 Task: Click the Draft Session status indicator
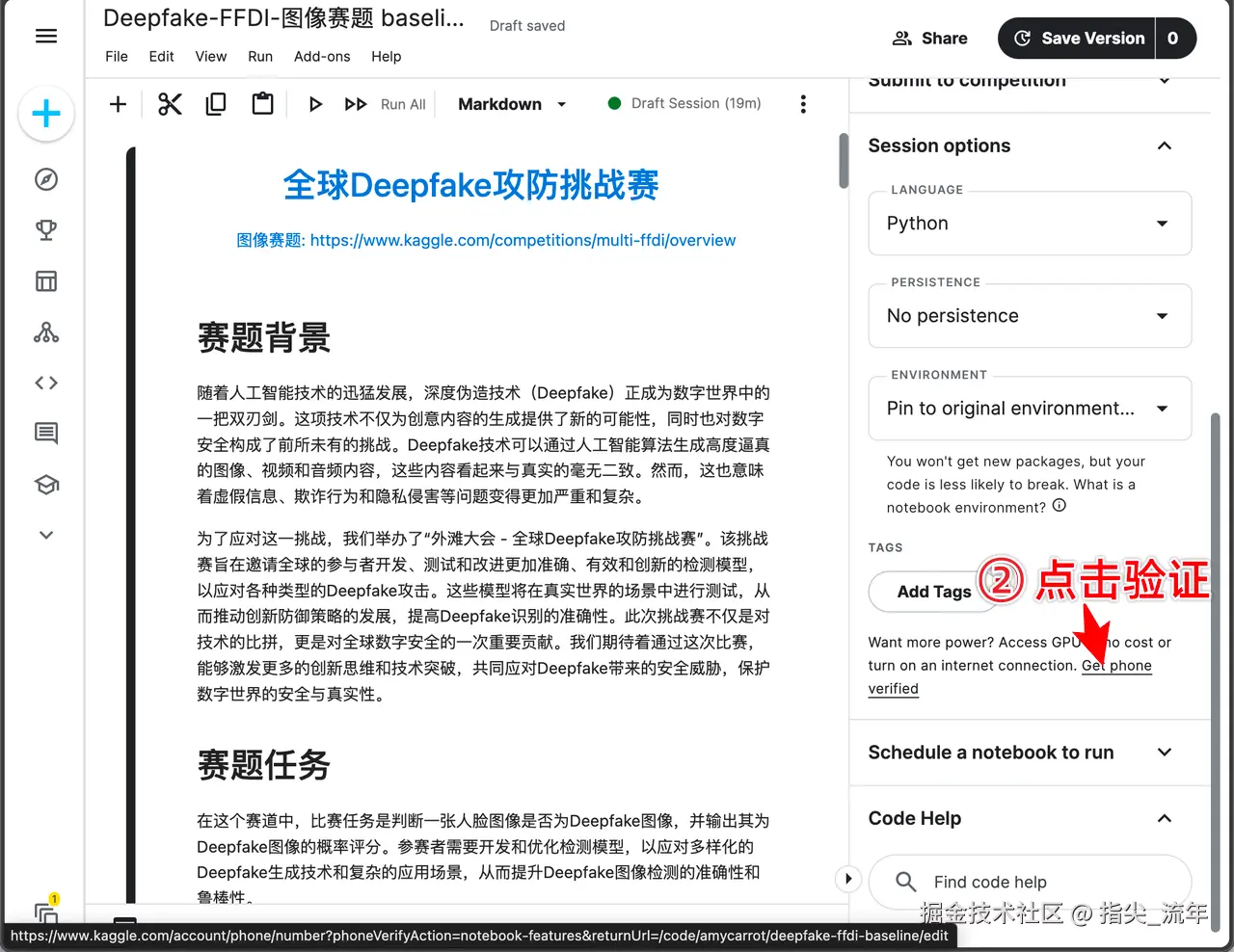[684, 103]
